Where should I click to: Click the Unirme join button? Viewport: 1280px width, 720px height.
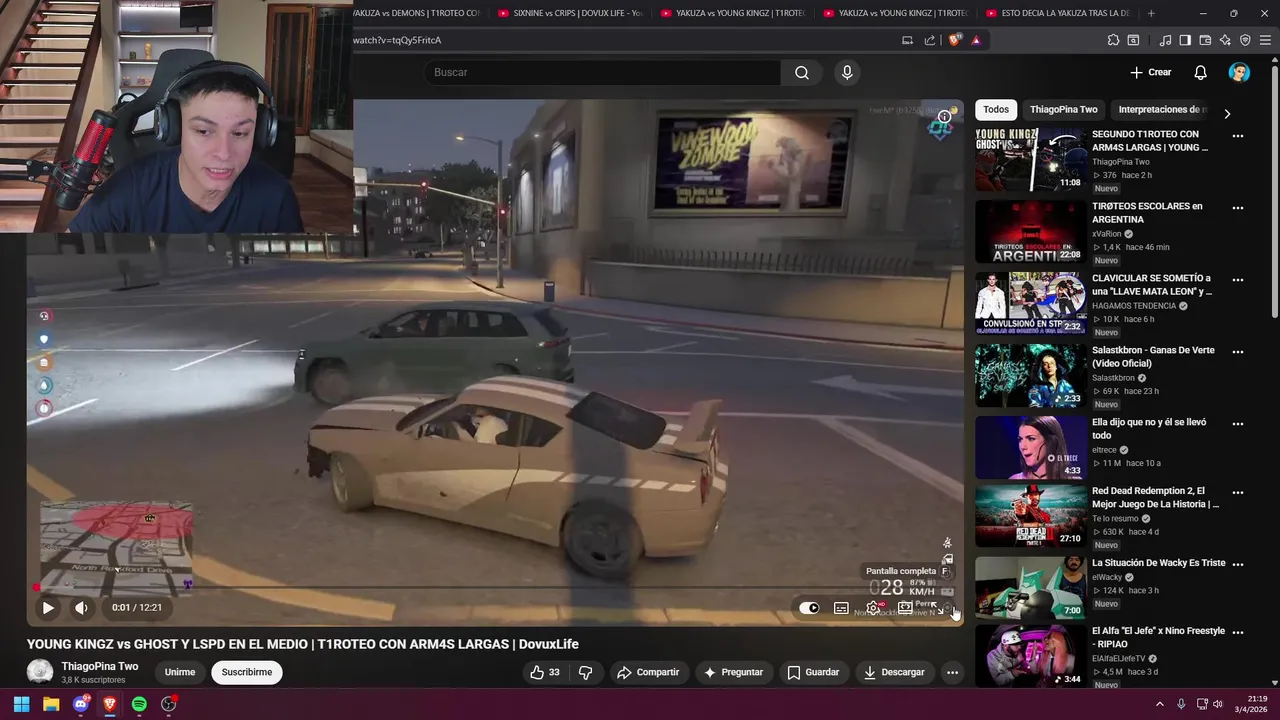click(180, 672)
